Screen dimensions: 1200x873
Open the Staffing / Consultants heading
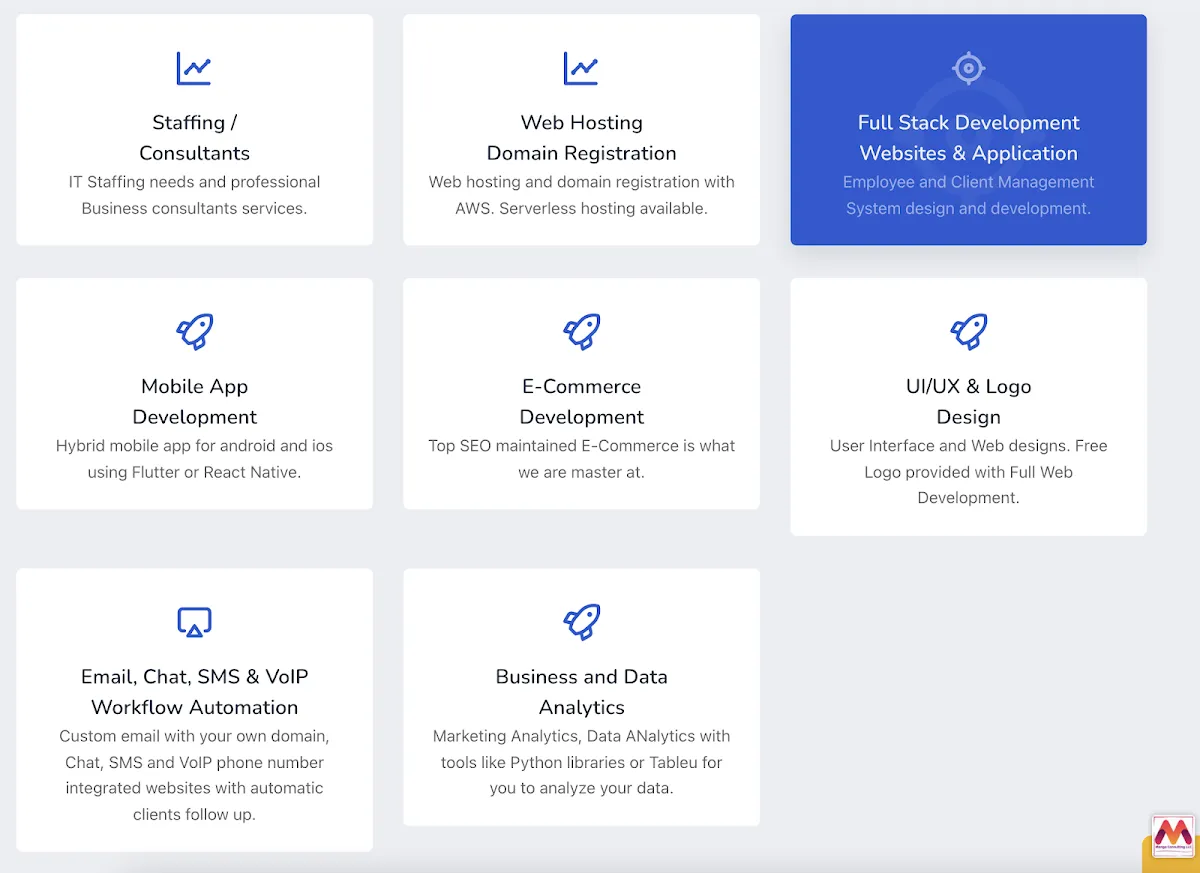pos(194,138)
